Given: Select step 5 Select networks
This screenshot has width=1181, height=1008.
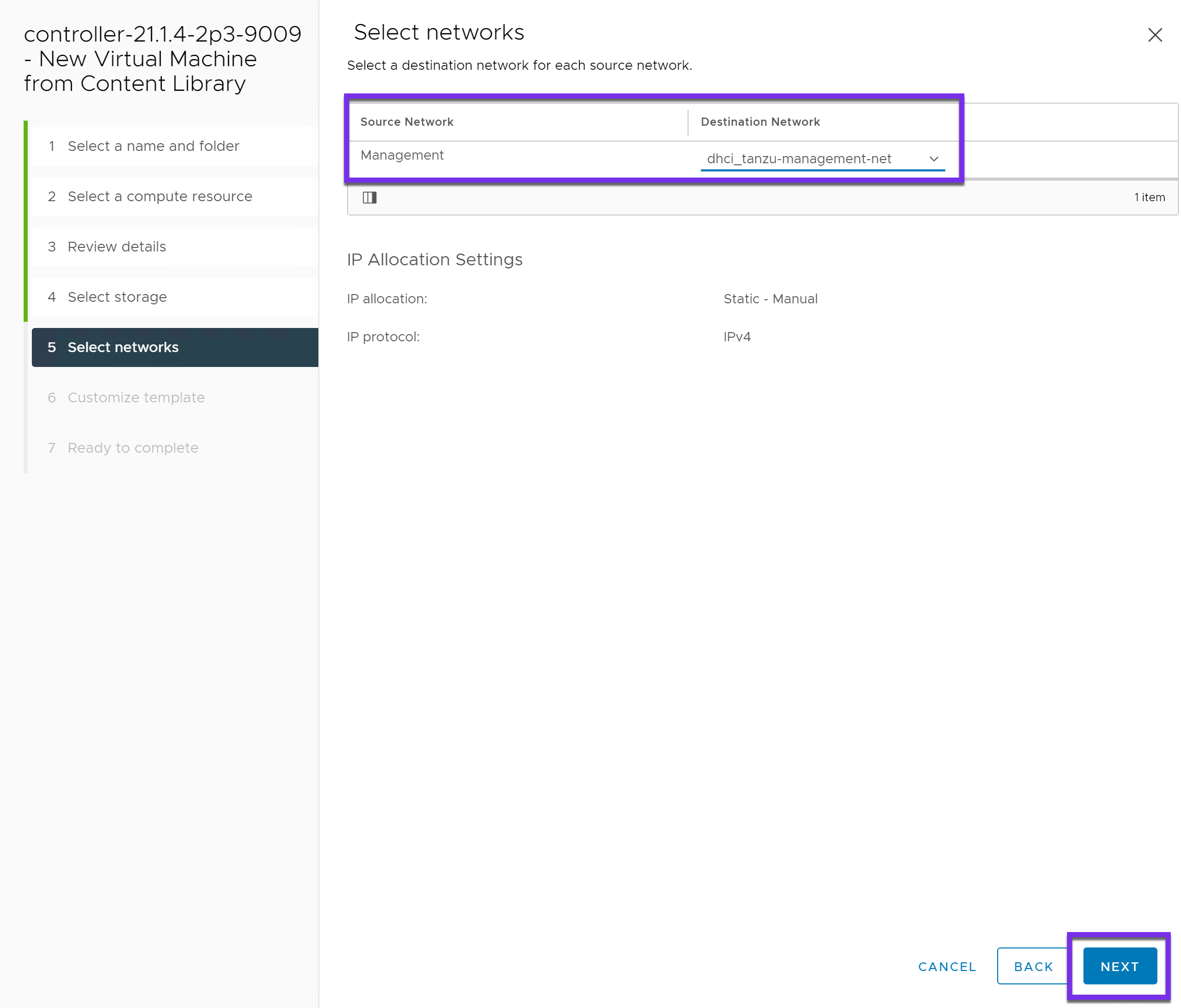Looking at the screenshot, I should coord(123,347).
